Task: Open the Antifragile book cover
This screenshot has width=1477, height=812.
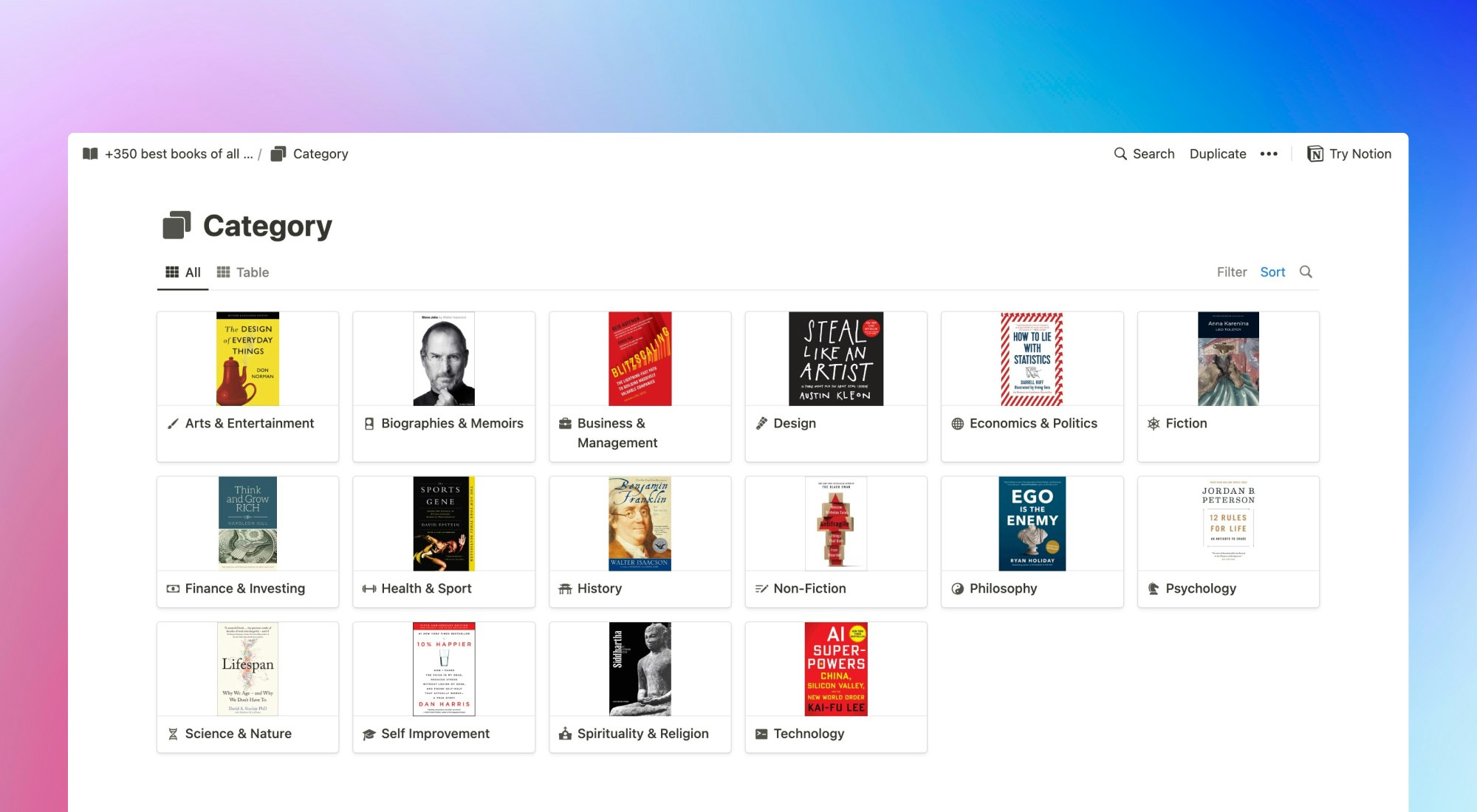Action: 836,523
